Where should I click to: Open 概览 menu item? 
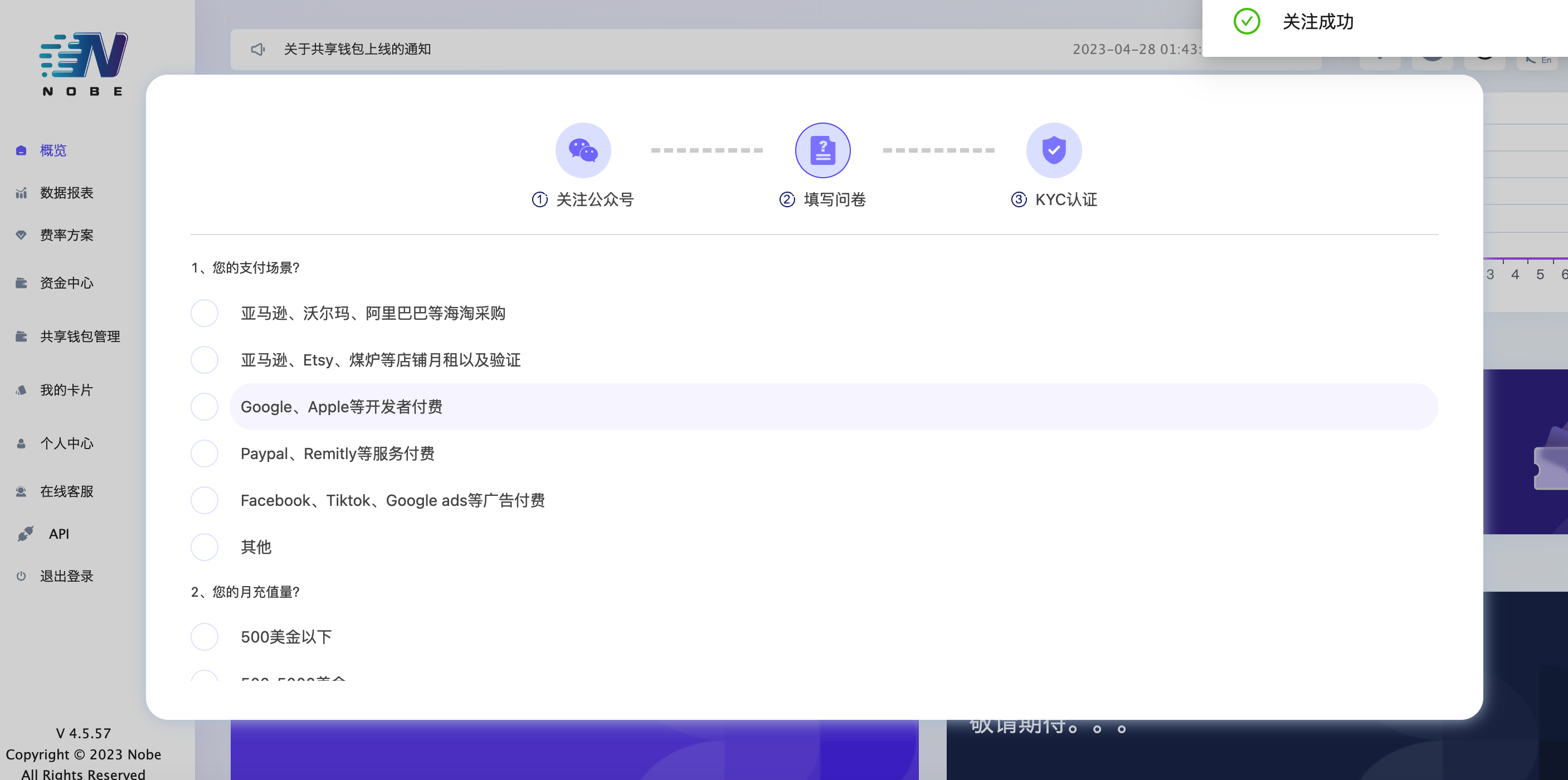coord(53,150)
